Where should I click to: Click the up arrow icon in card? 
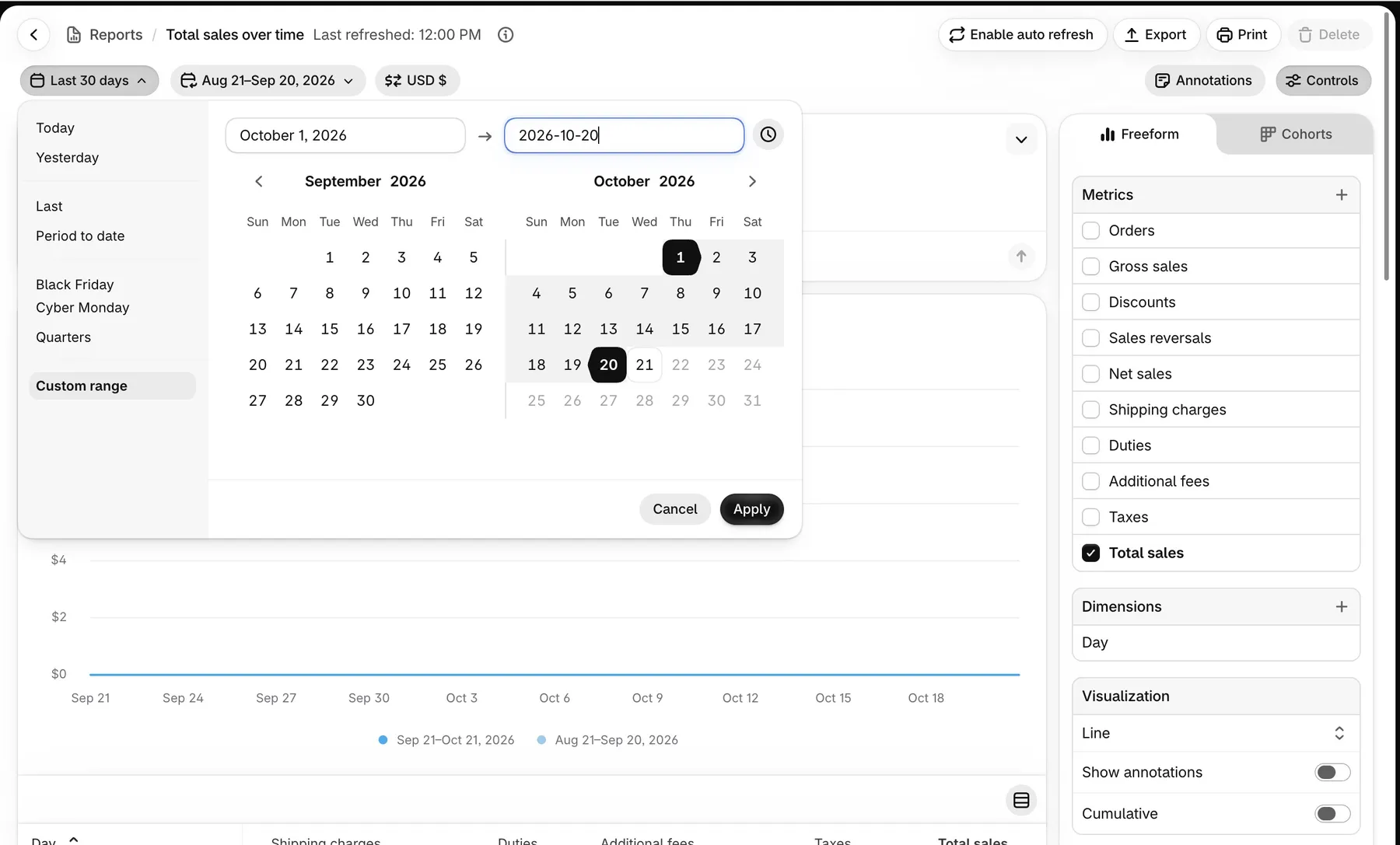(1021, 257)
